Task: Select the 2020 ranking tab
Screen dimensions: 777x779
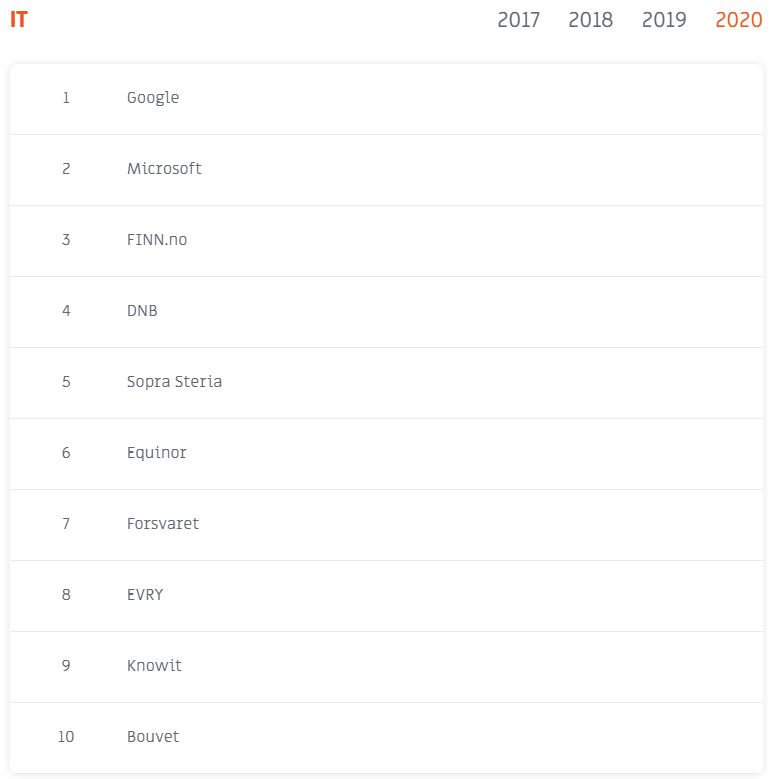Action: (x=738, y=20)
